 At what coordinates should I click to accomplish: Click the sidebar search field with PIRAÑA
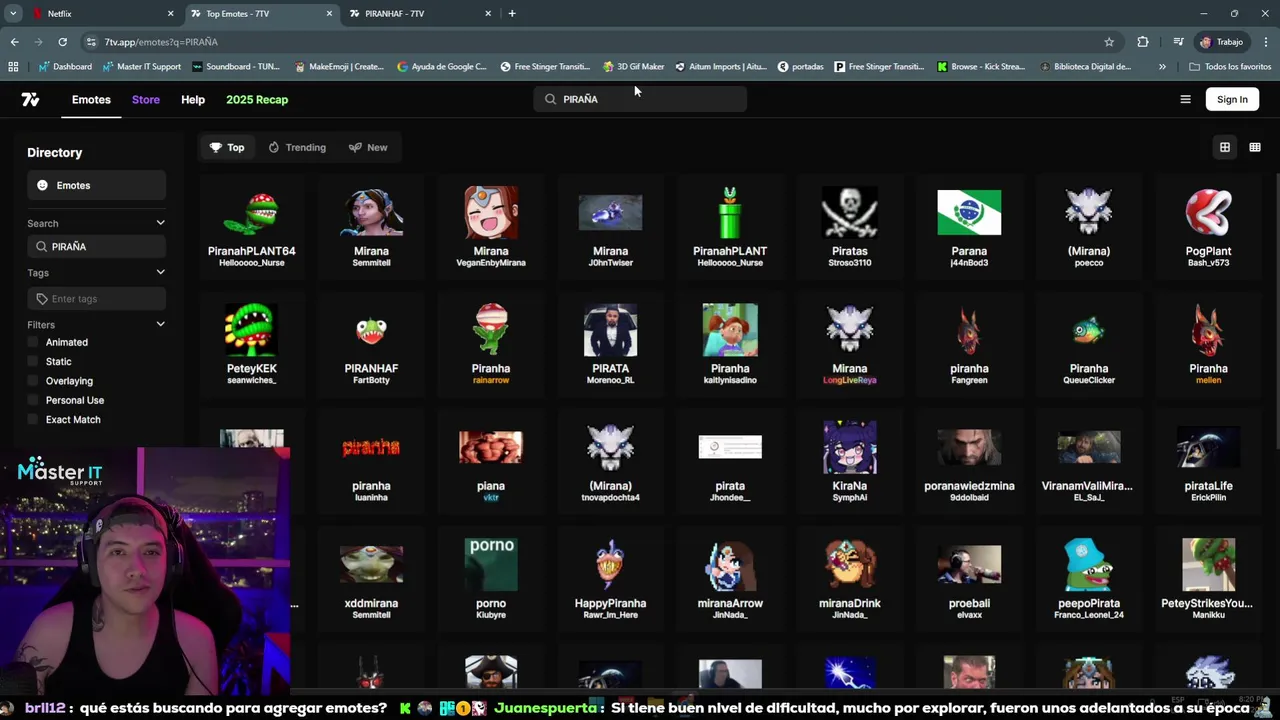(x=96, y=246)
